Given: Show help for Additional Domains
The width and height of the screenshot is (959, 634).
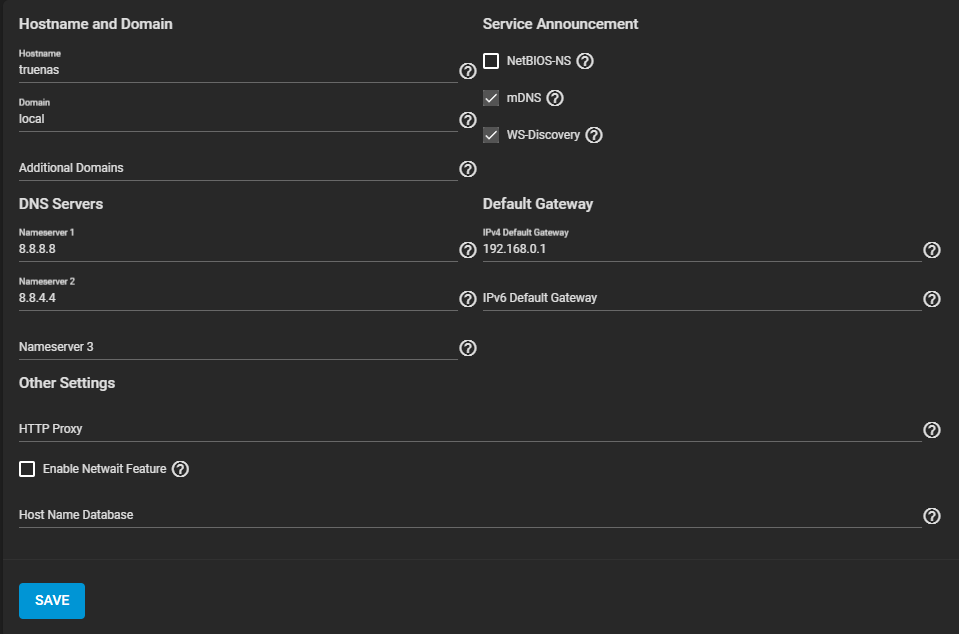Looking at the screenshot, I should coord(467,169).
